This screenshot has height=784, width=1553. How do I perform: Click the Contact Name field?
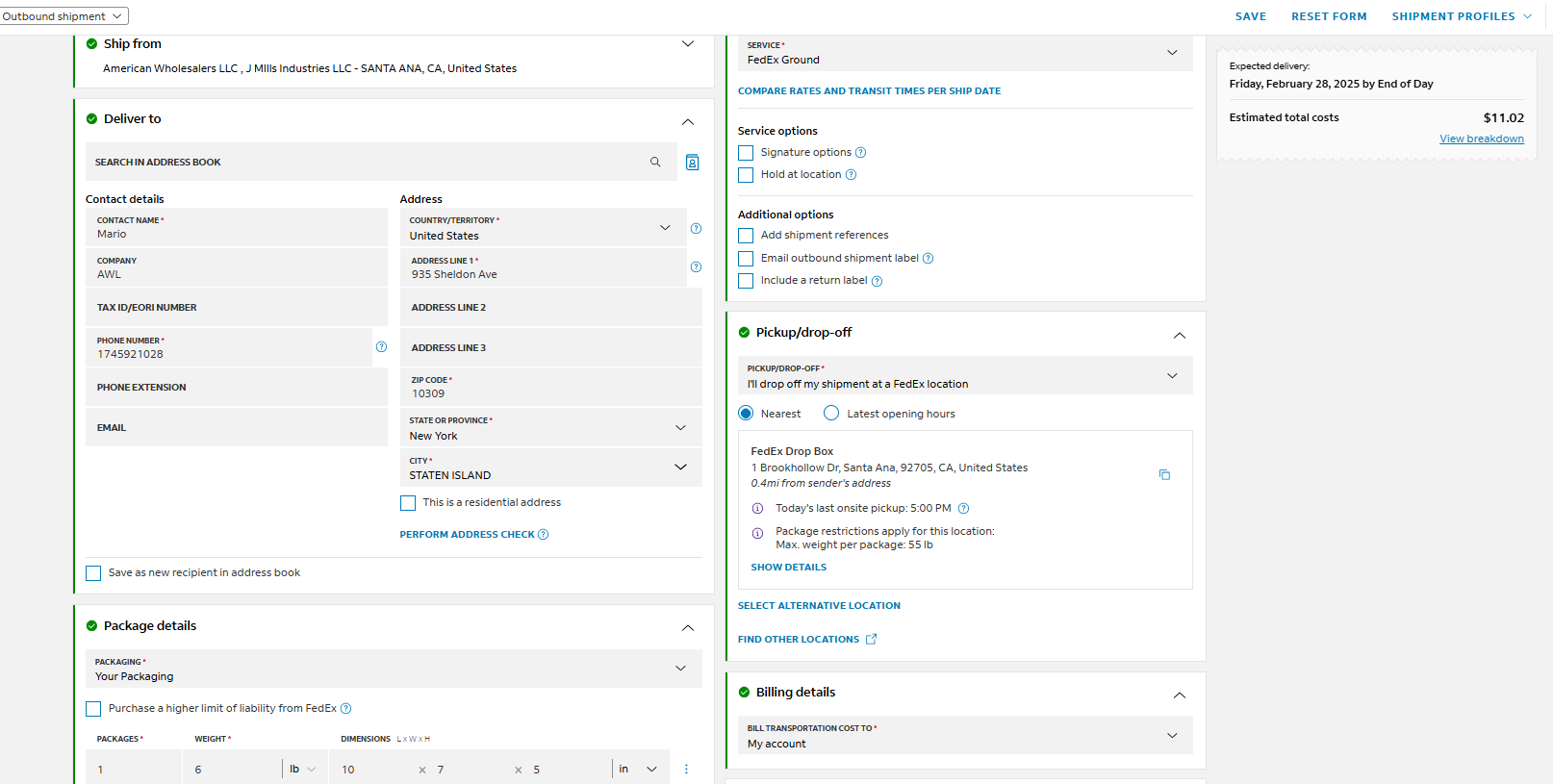click(x=237, y=228)
